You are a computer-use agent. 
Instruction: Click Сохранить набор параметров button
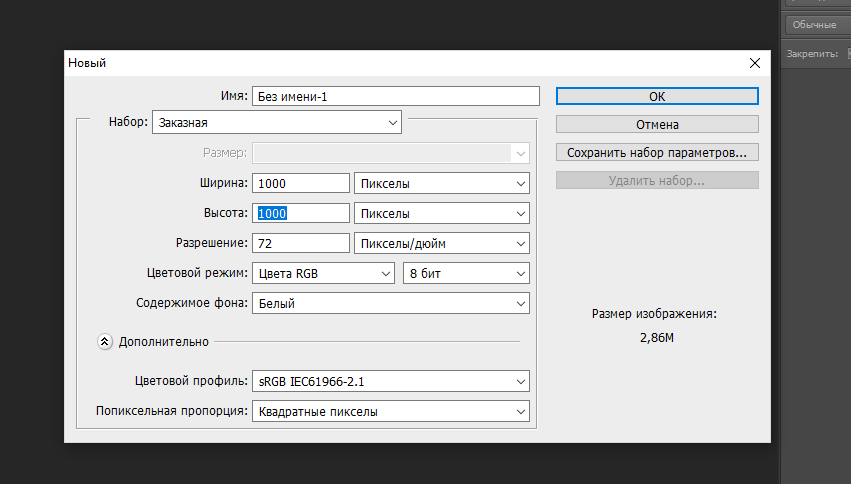click(657, 152)
